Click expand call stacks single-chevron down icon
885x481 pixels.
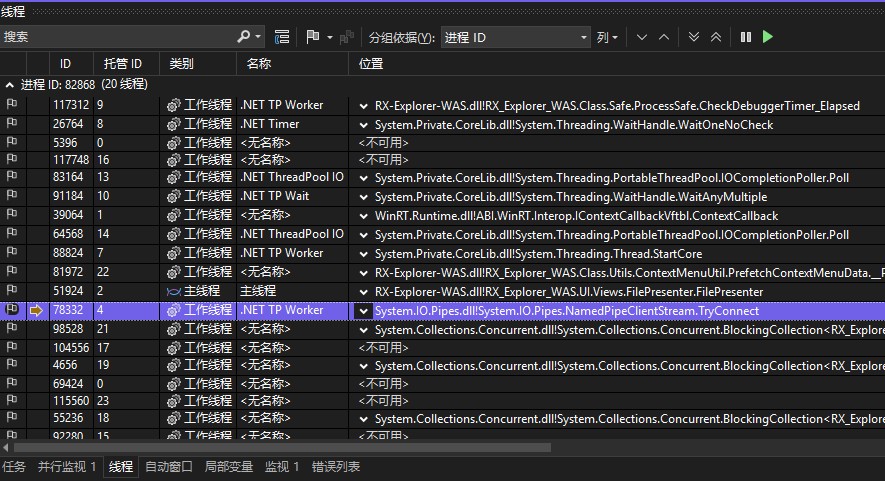641,37
